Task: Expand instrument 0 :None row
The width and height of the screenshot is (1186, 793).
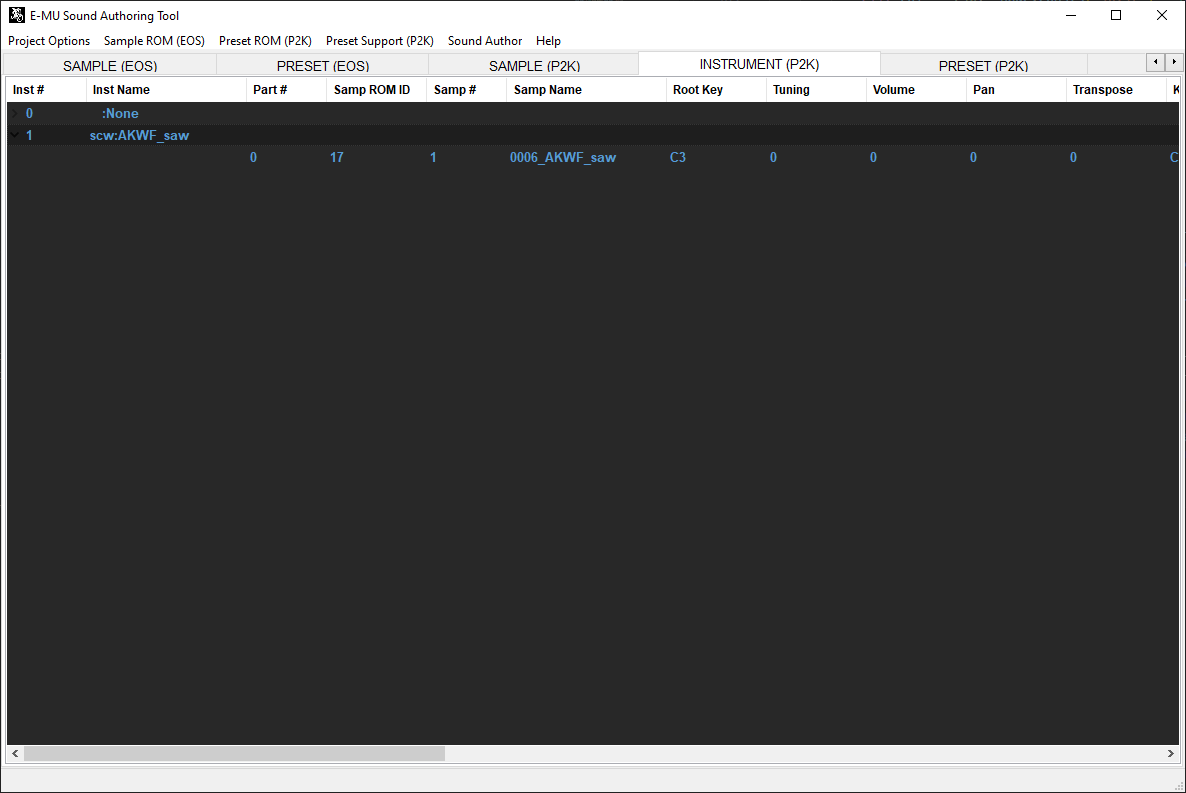Action: click(14, 114)
